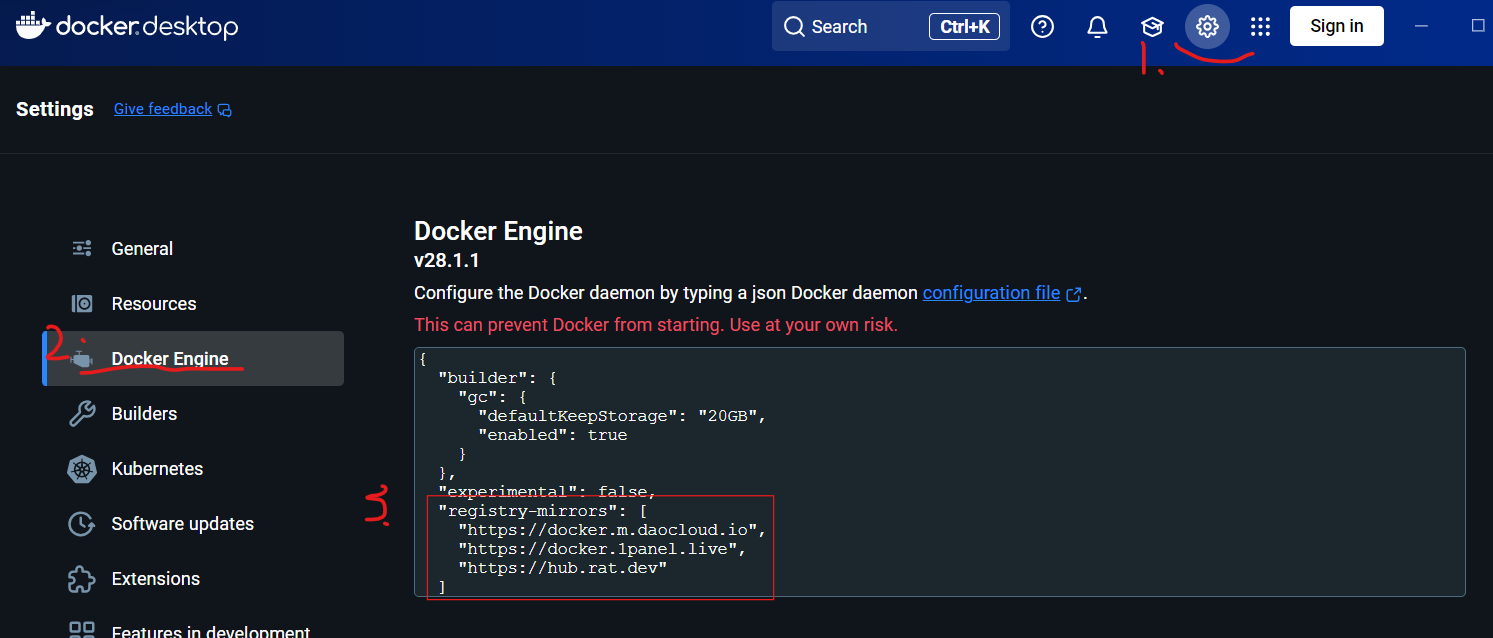Click the Extensions puzzle piece icon
The width and height of the screenshot is (1493, 638).
click(82, 579)
